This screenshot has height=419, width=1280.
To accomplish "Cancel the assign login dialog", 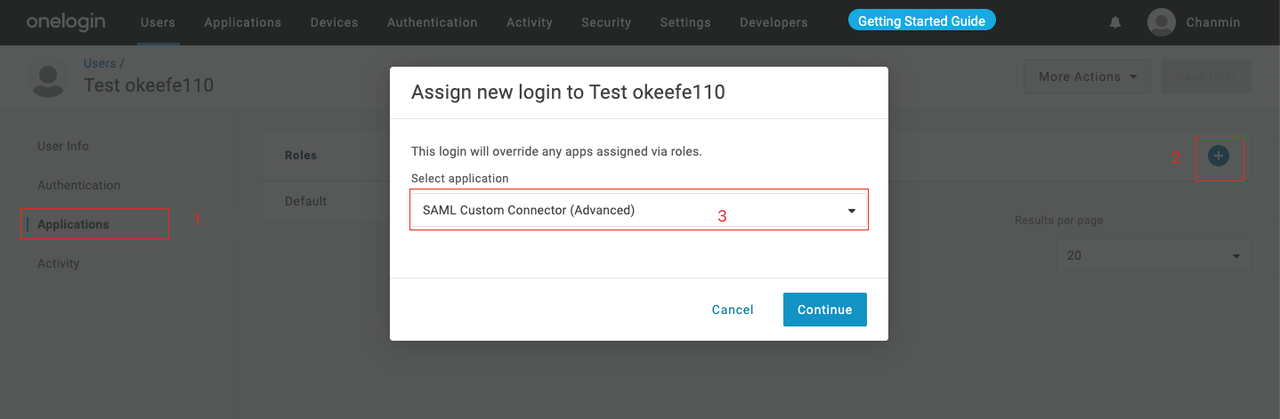I will point(732,310).
